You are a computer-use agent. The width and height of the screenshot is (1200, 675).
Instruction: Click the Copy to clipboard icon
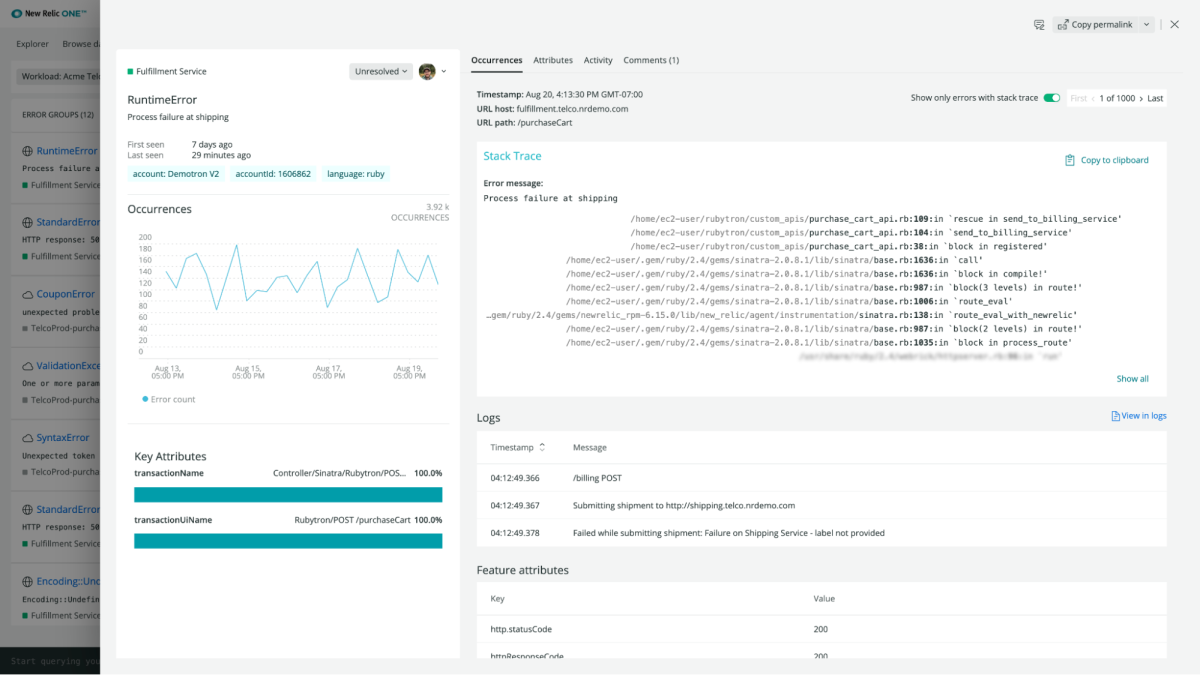[x=1070, y=160]
